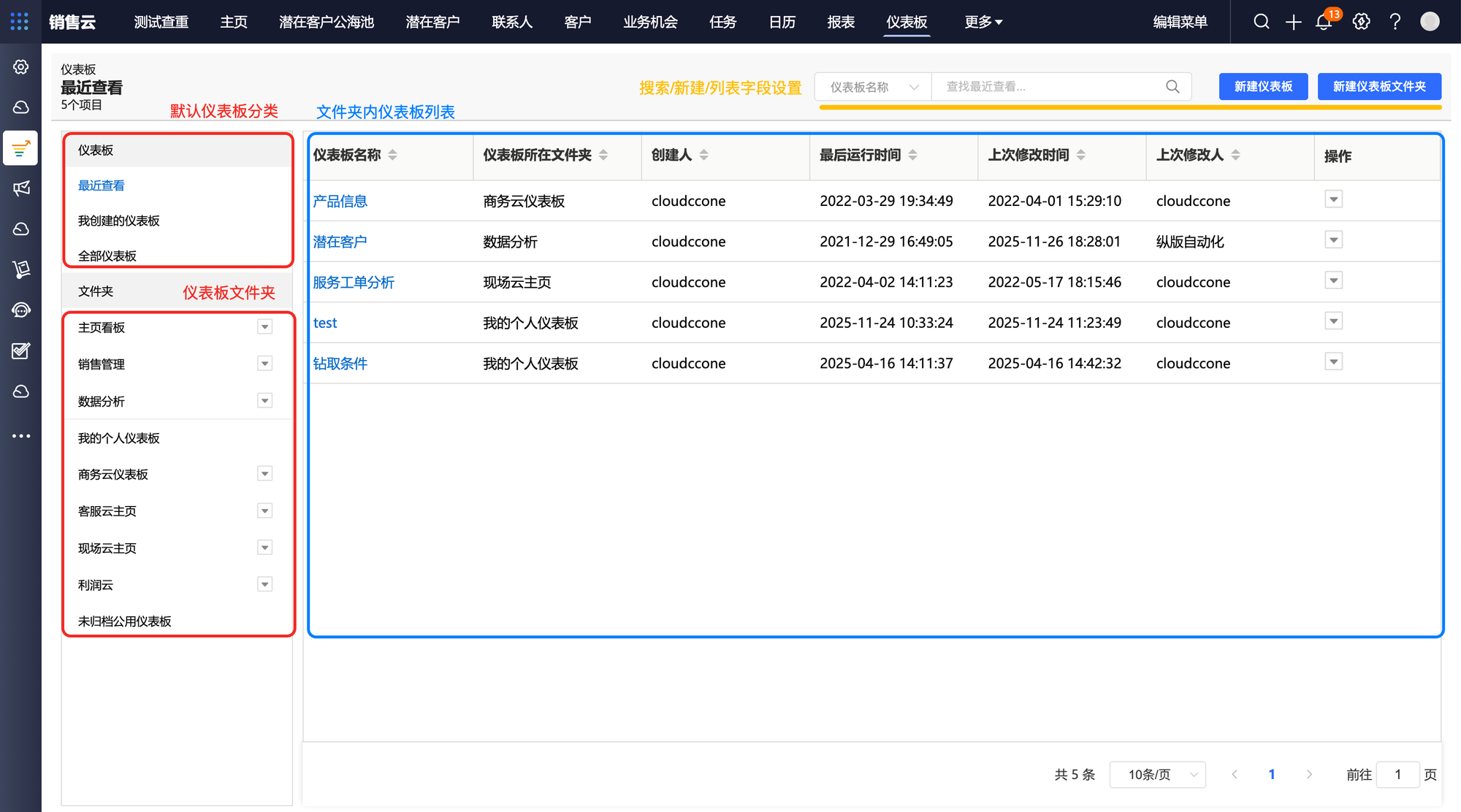Click the global search magnifier icon
This screenshot has width=1461, height=812.
(x=1261, y=22)
